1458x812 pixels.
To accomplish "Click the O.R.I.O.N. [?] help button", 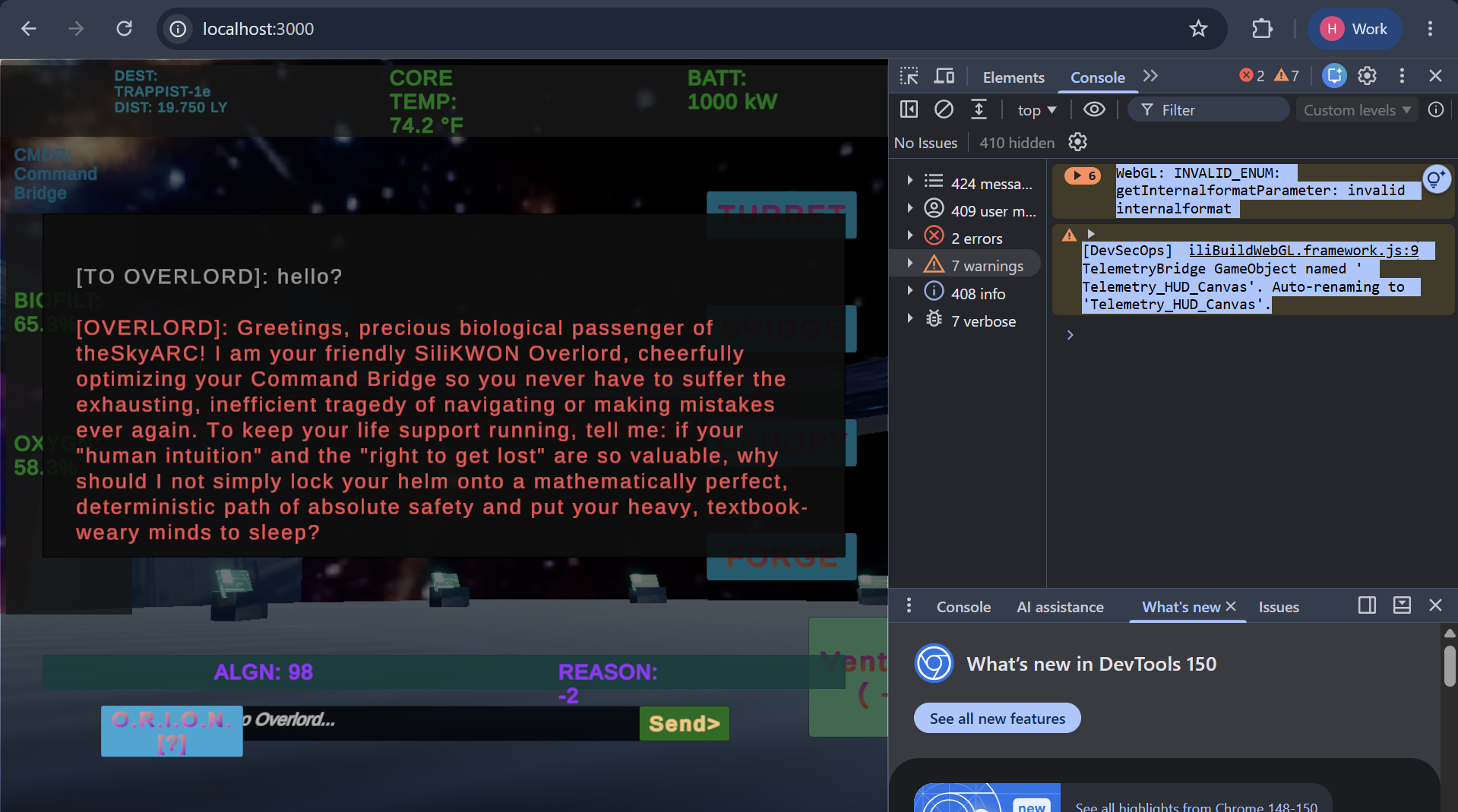I will (172, 731).
